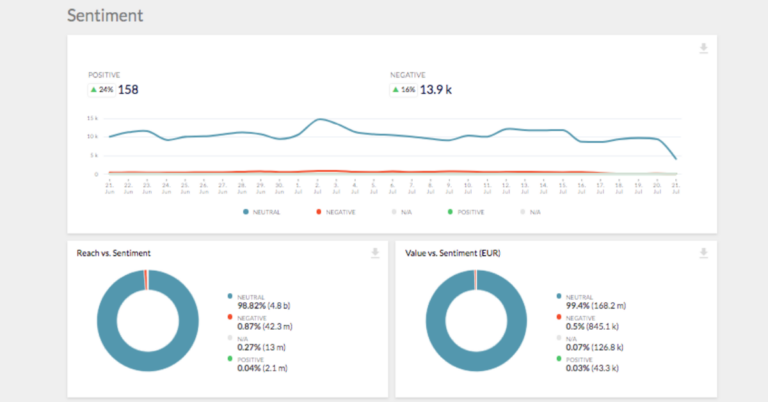
Task: Toggle first N/A series in chart legend
Action: pos(406,212)
